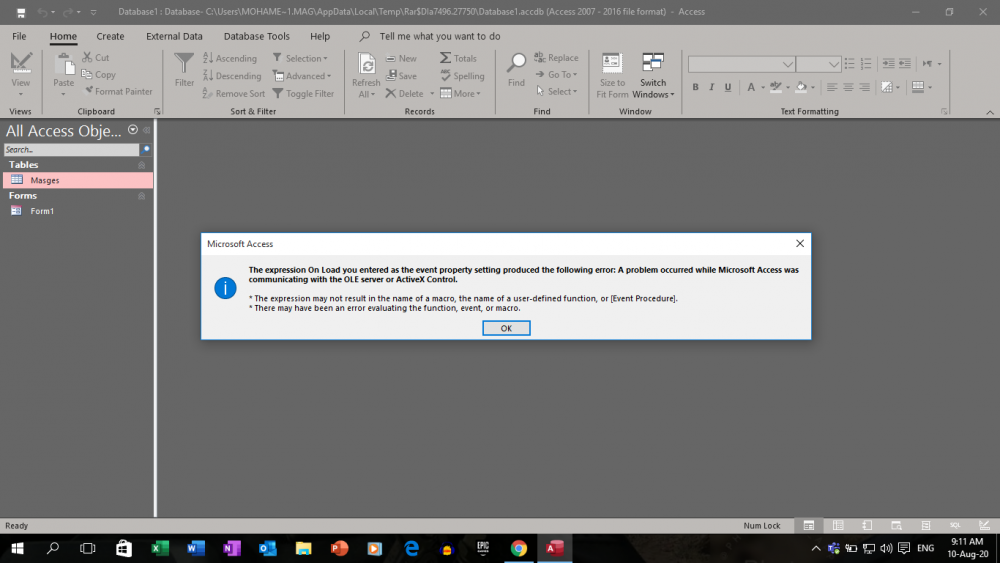The width and height of the screenshot is (1000, 563).
Task: Sort records Ascending
Action: click(x=230, y=58)
